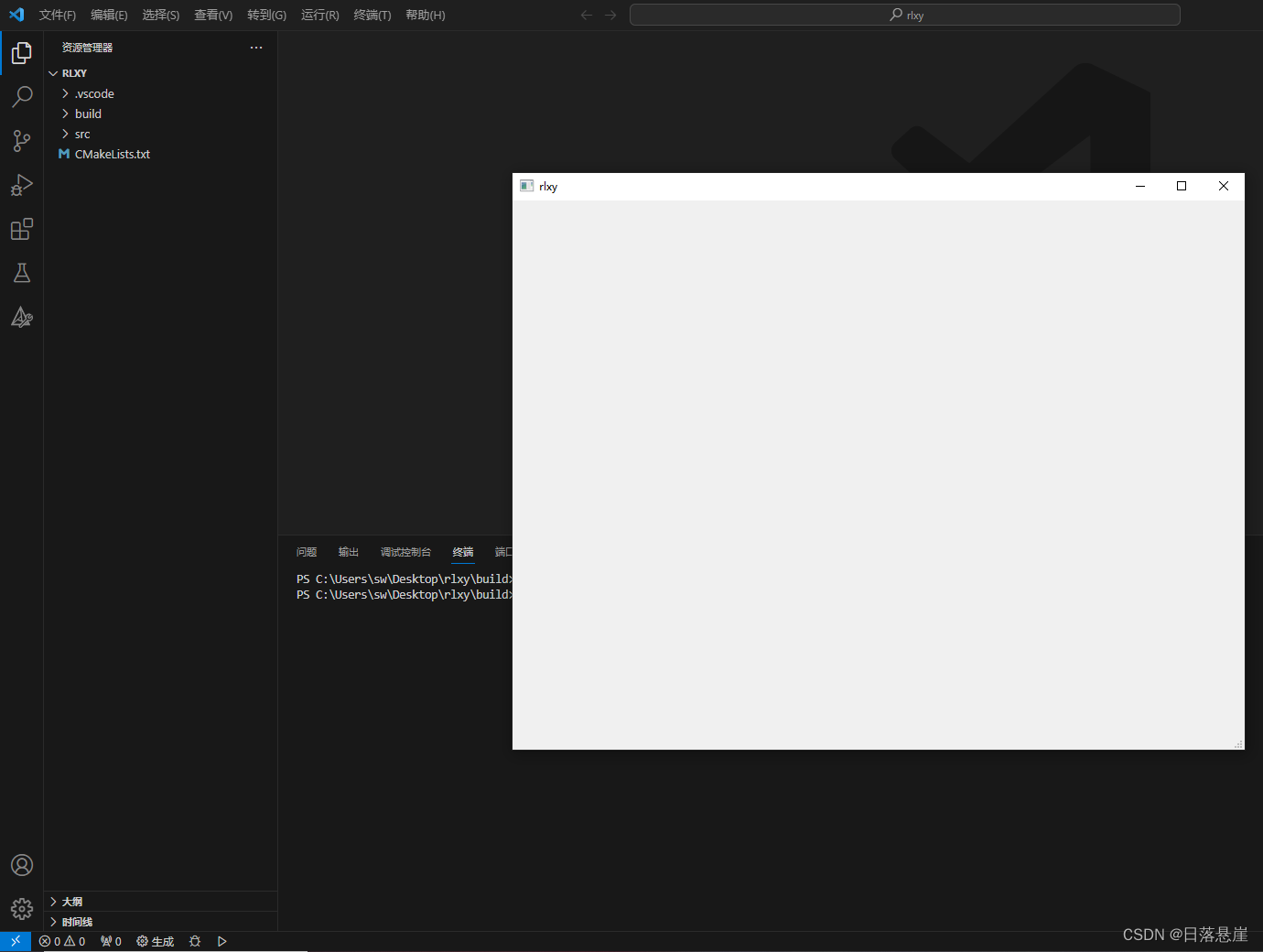
Task: Click the errors and warnings status indicator
Action: (62, 941)
